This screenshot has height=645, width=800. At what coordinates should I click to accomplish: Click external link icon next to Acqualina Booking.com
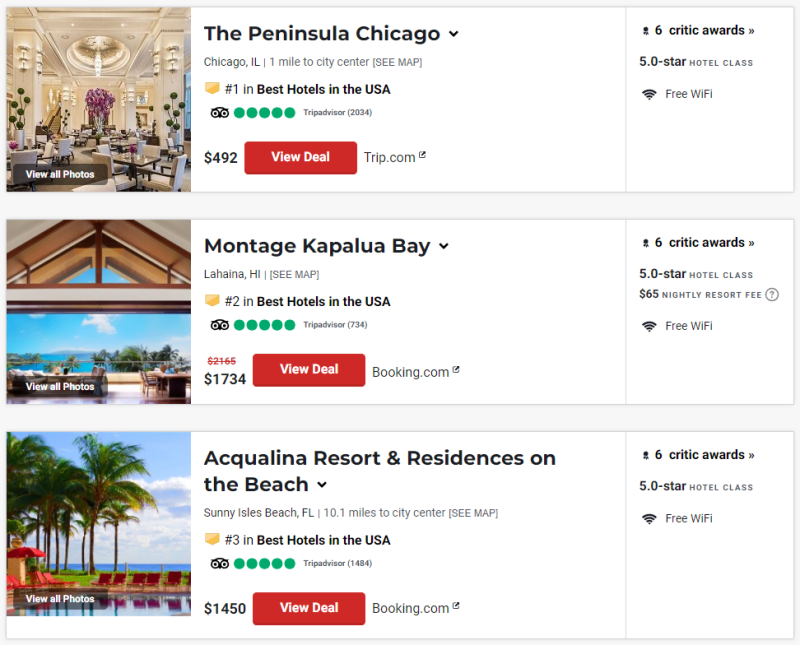tap(456, 606)
